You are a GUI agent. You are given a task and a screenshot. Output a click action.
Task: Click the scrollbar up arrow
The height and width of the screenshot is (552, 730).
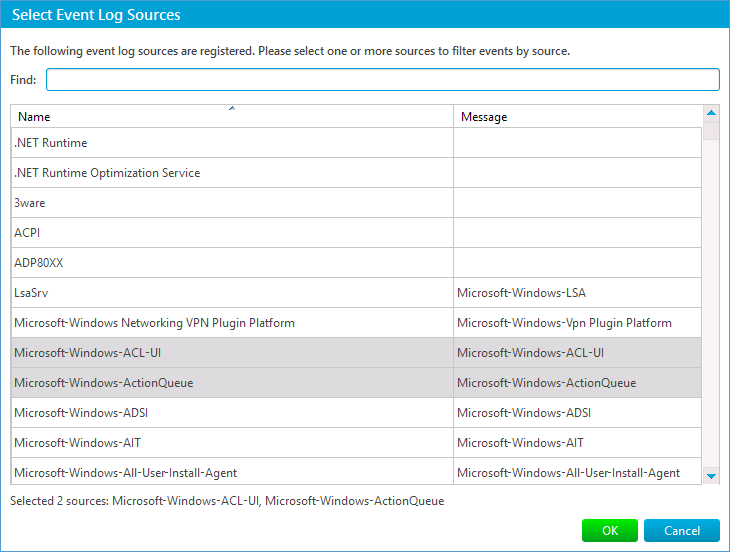pyautogui.click(x=711, y=113)
